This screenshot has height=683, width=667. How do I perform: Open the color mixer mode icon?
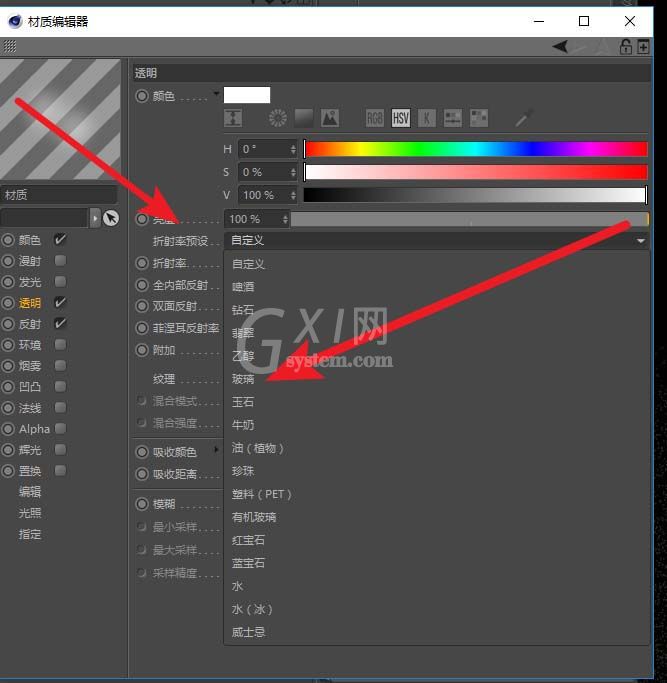pos(453,118)
